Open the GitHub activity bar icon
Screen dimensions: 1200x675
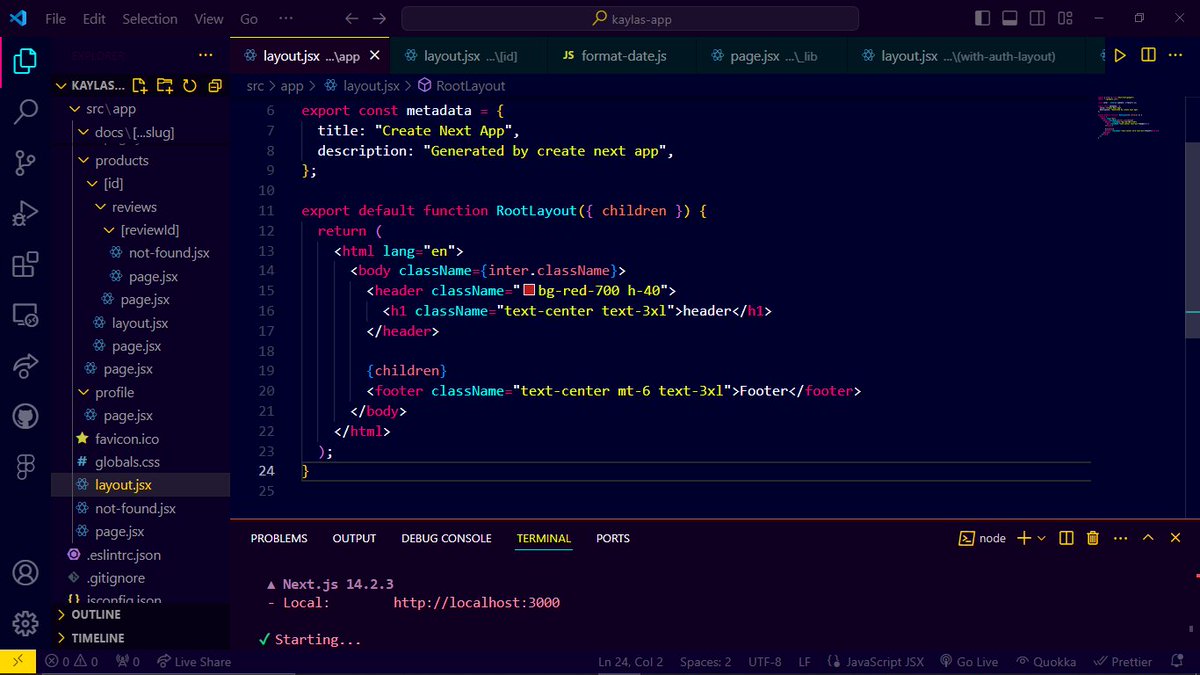point(25,417)
